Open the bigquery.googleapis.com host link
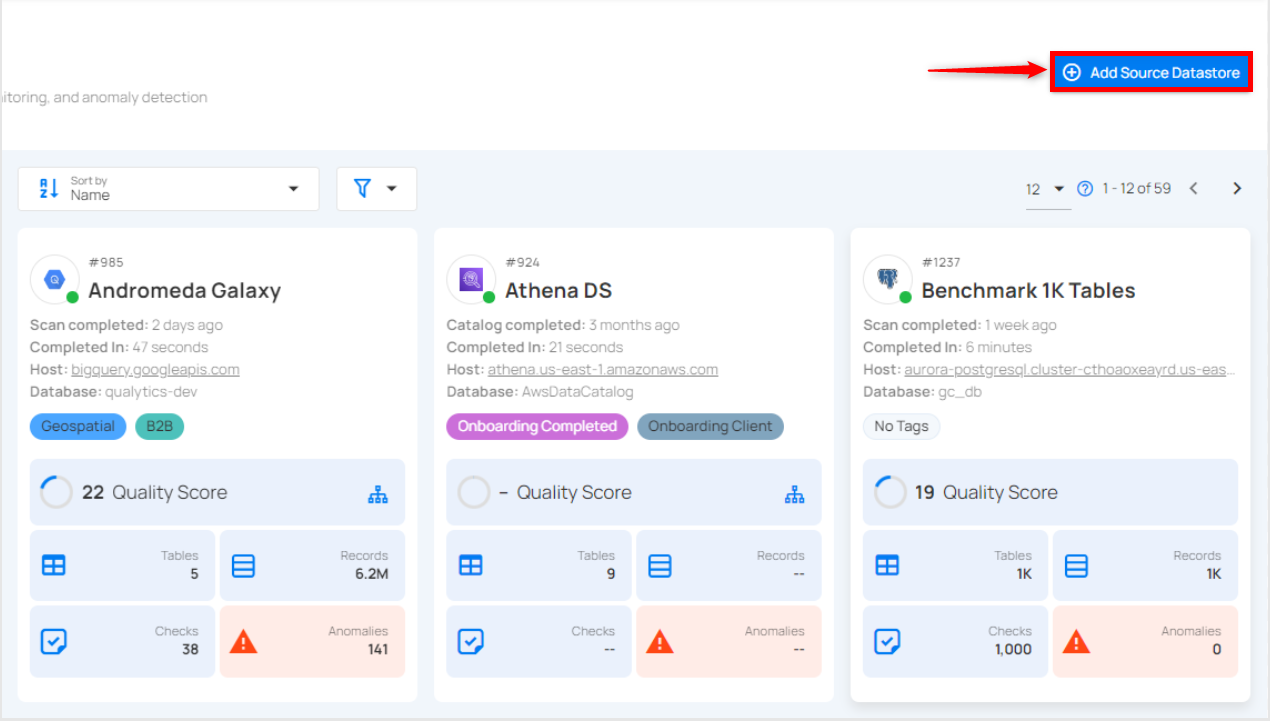Screen dimensions: 1270x721 click(x=155, y=369)
